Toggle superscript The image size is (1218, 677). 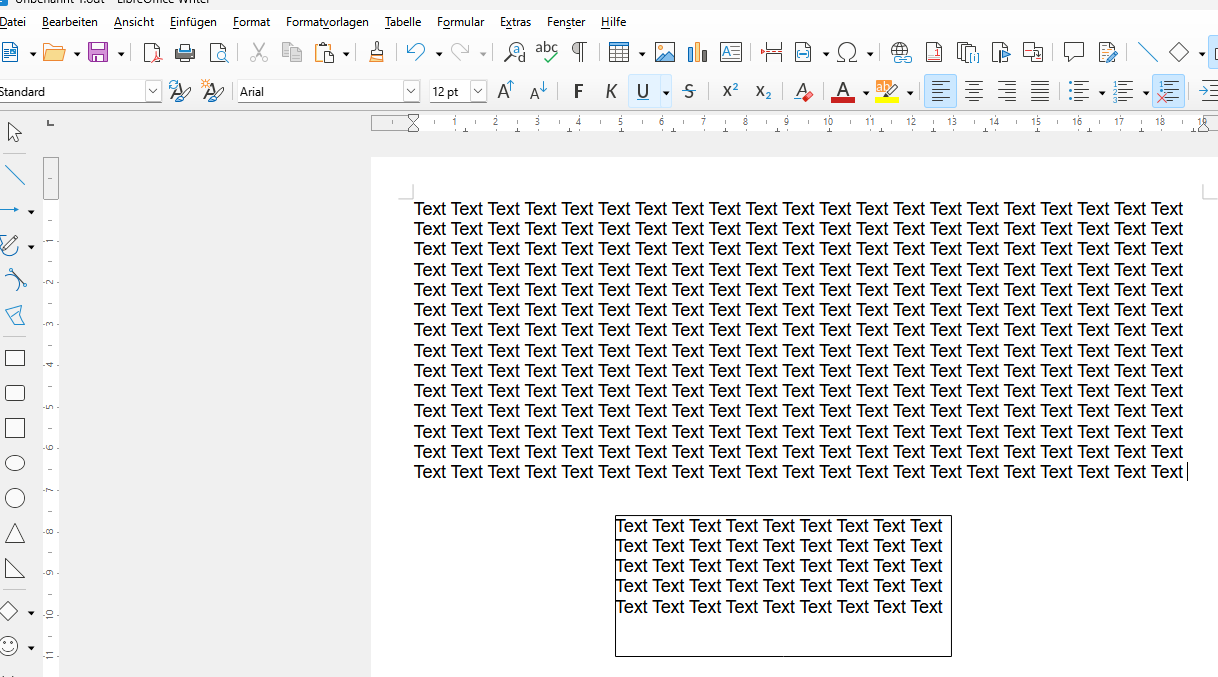(730, 91)
